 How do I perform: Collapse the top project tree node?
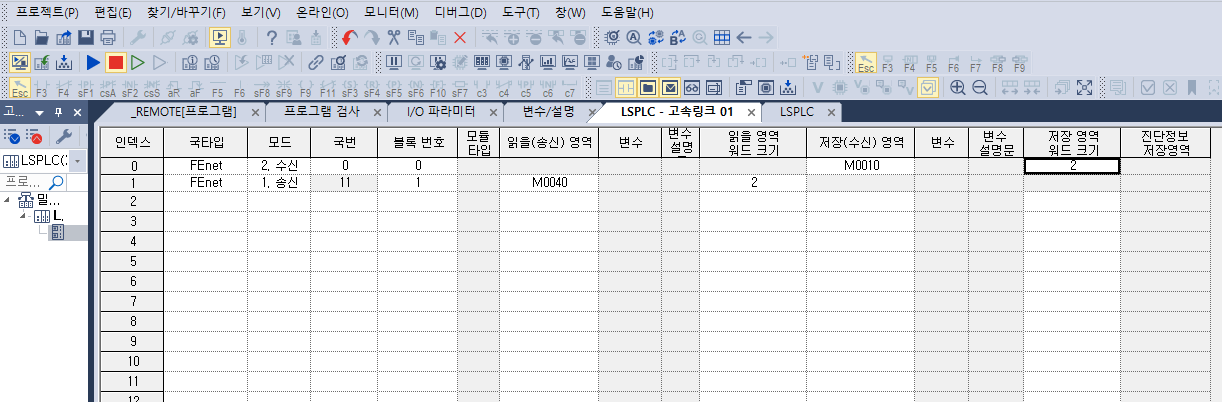pyautogui.click(x=8, y=200)
